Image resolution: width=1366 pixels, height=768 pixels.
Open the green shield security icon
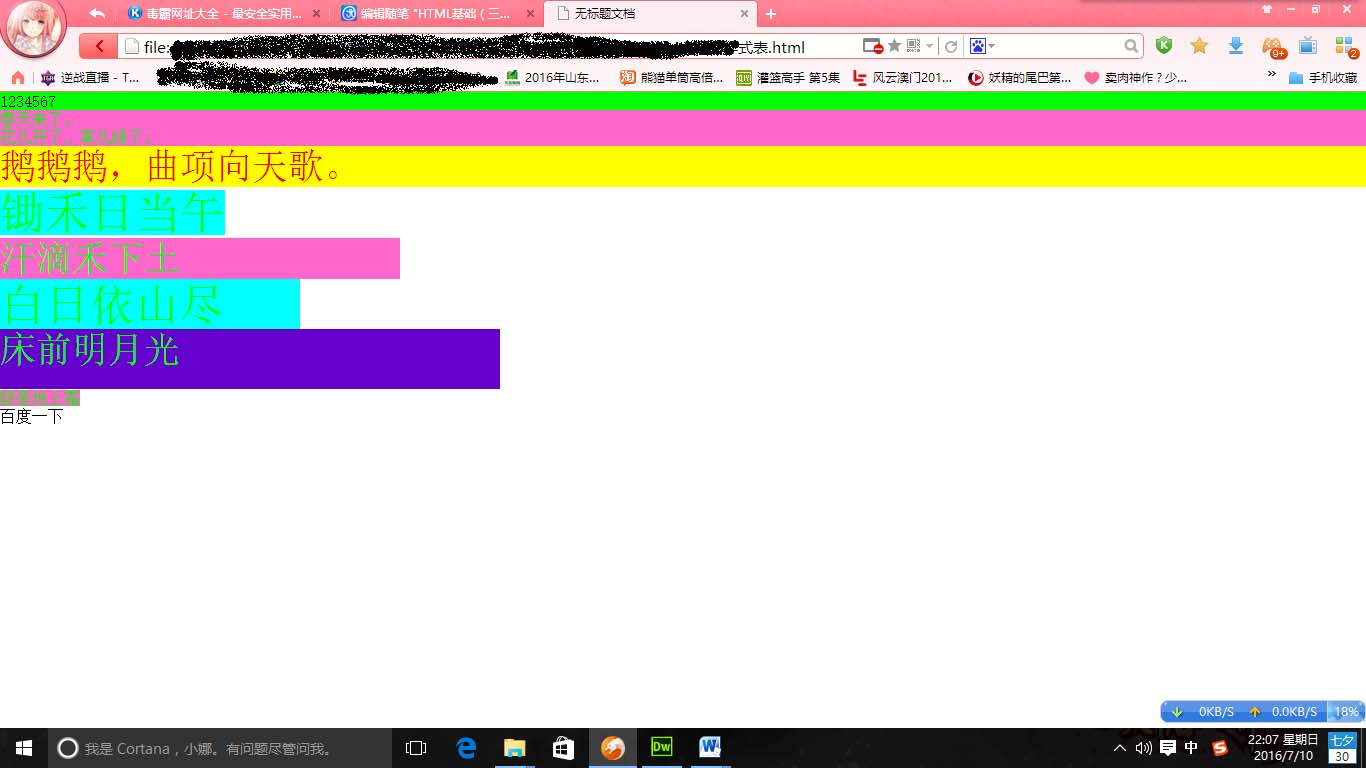tap(1163, 46)
